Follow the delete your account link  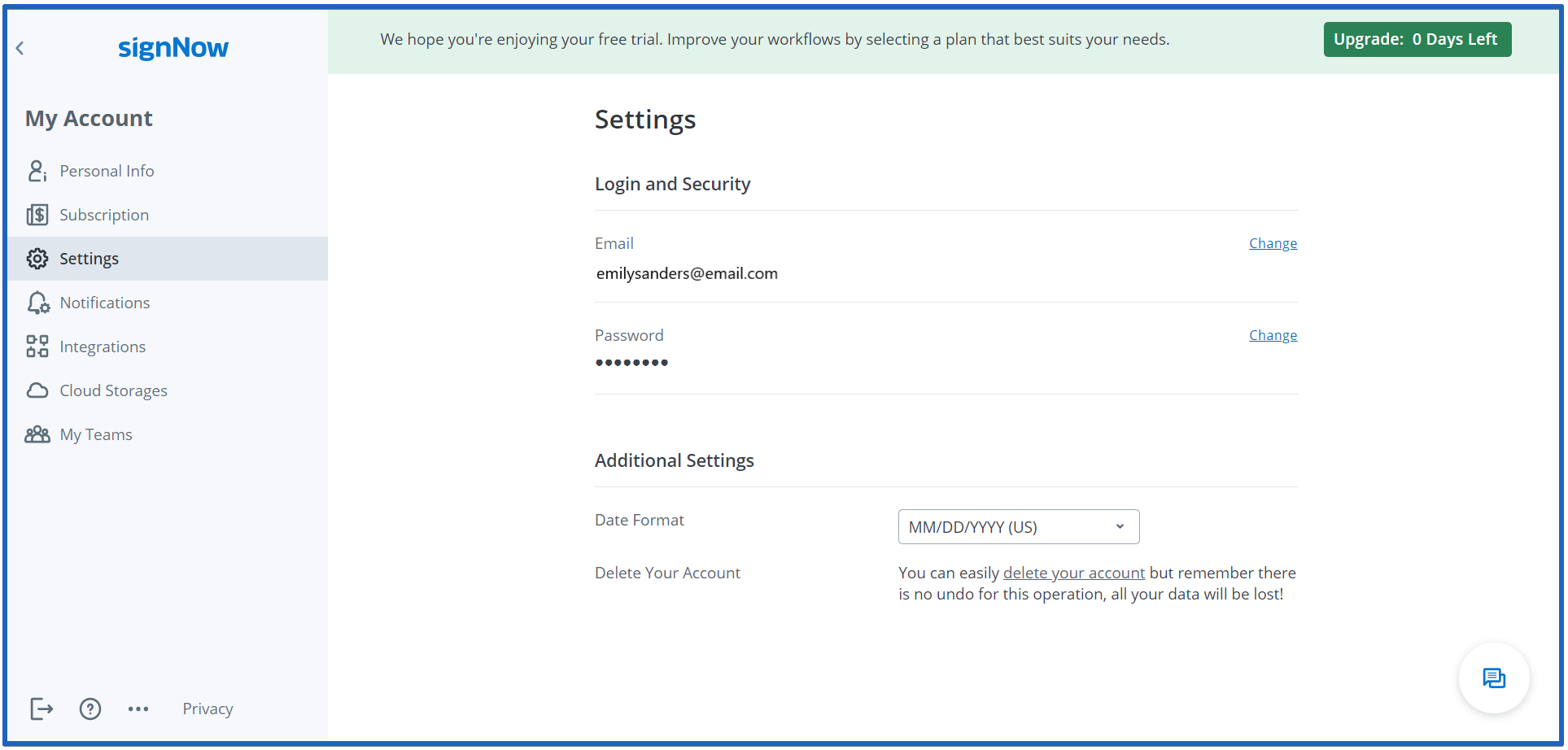(x=1073, y=573)
